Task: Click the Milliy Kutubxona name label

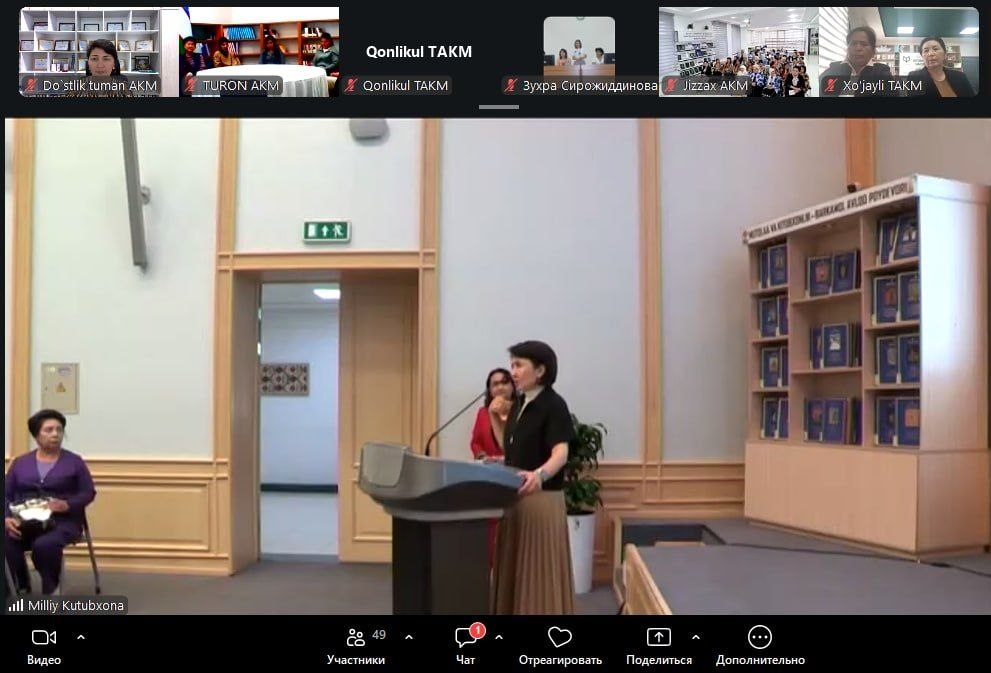Action: (x=76, y=606)
